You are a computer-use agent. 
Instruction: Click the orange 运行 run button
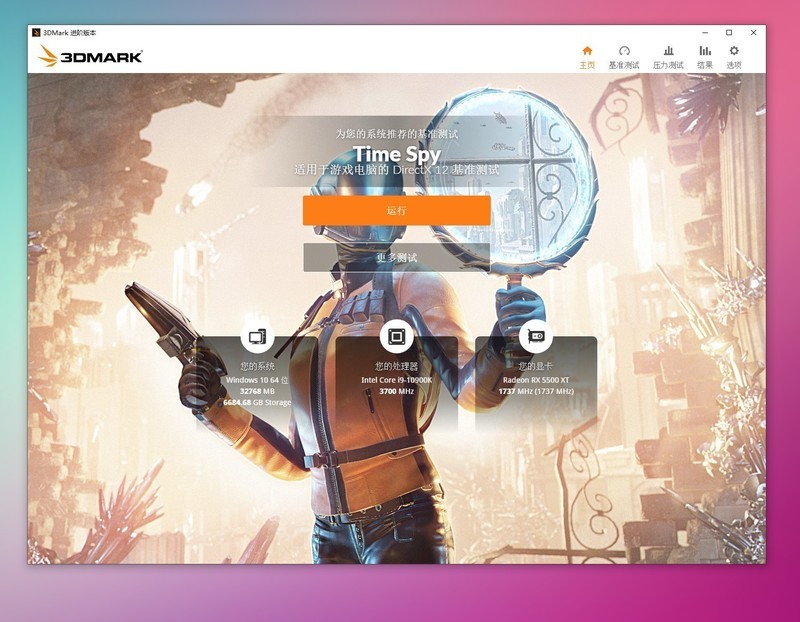tap(396, 210)
